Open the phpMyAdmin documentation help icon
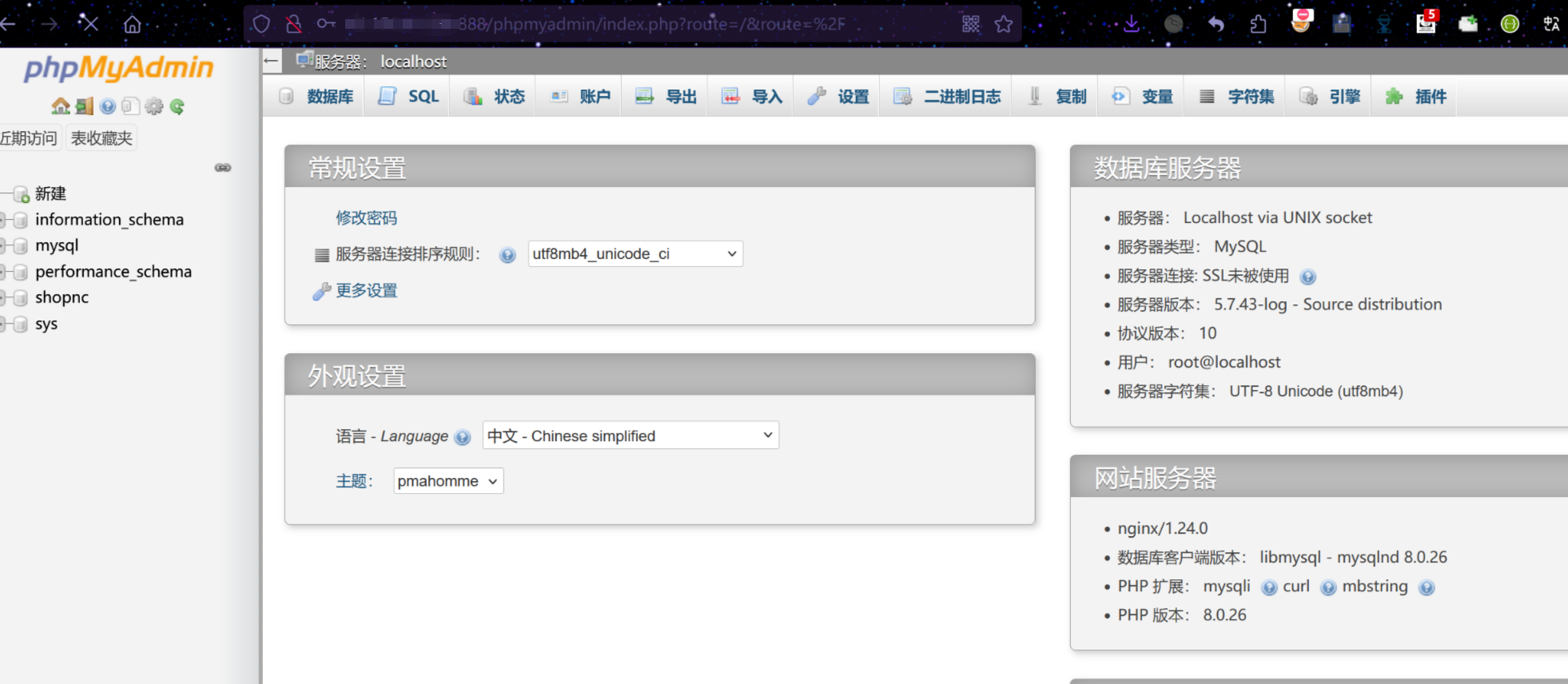Viewport: 1568px width, 684px height. pyautogui.click(x=108, y=106)
